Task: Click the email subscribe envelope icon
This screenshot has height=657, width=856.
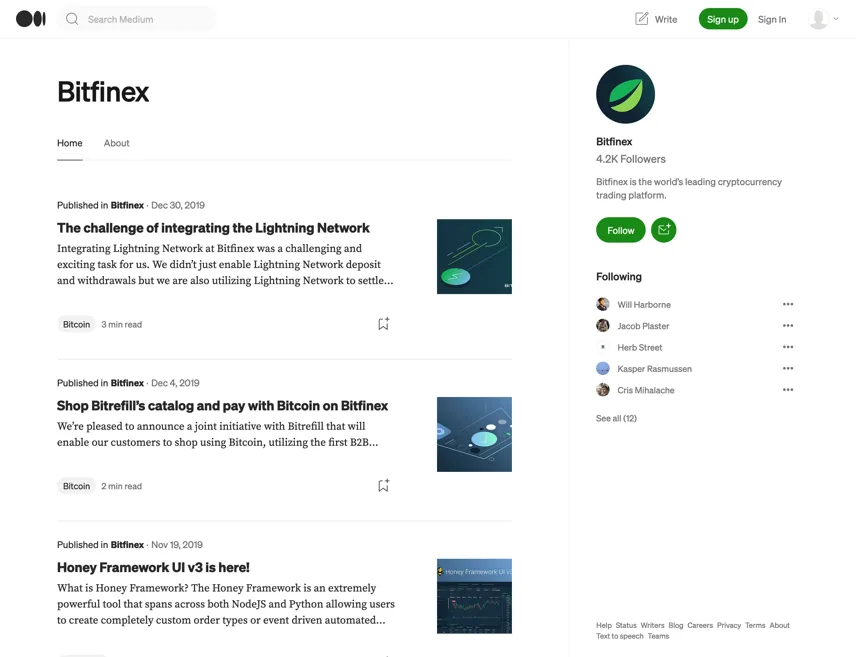Action: tap(663, 230)
